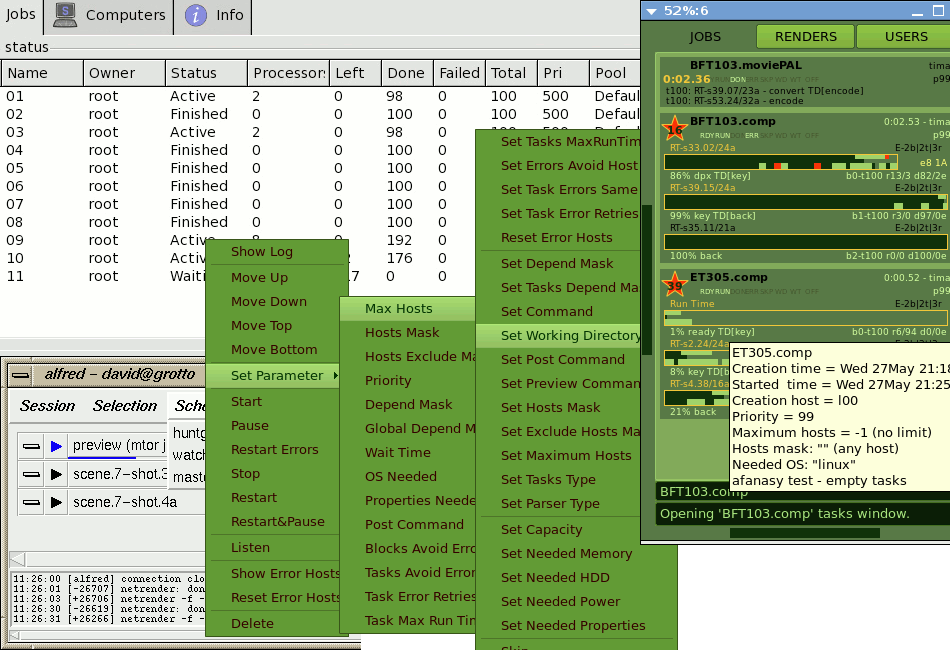Click the star icon beside BFT103.comp
This screenshot has width=950, height=650.
(x=674, y=128)
